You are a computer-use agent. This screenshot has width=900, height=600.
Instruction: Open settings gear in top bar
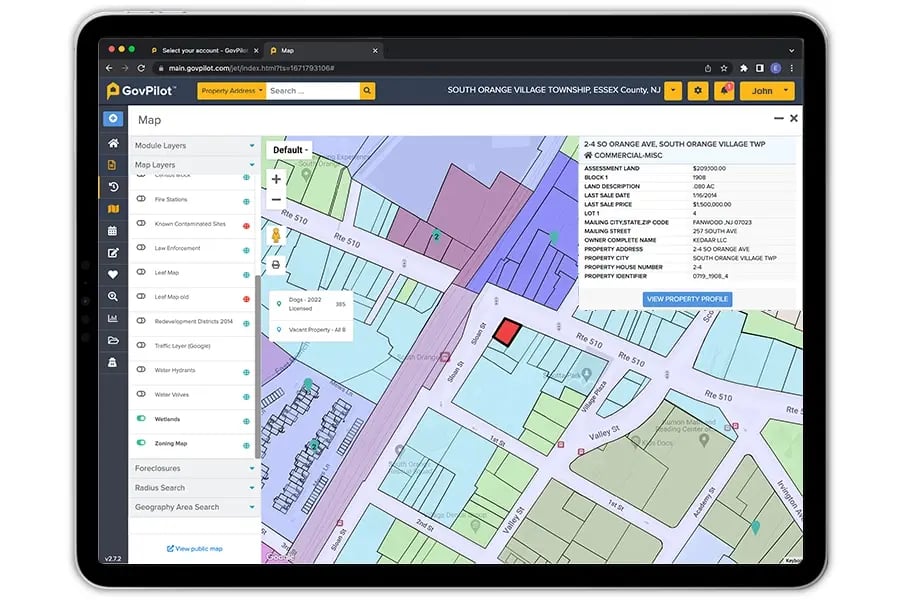698,91
